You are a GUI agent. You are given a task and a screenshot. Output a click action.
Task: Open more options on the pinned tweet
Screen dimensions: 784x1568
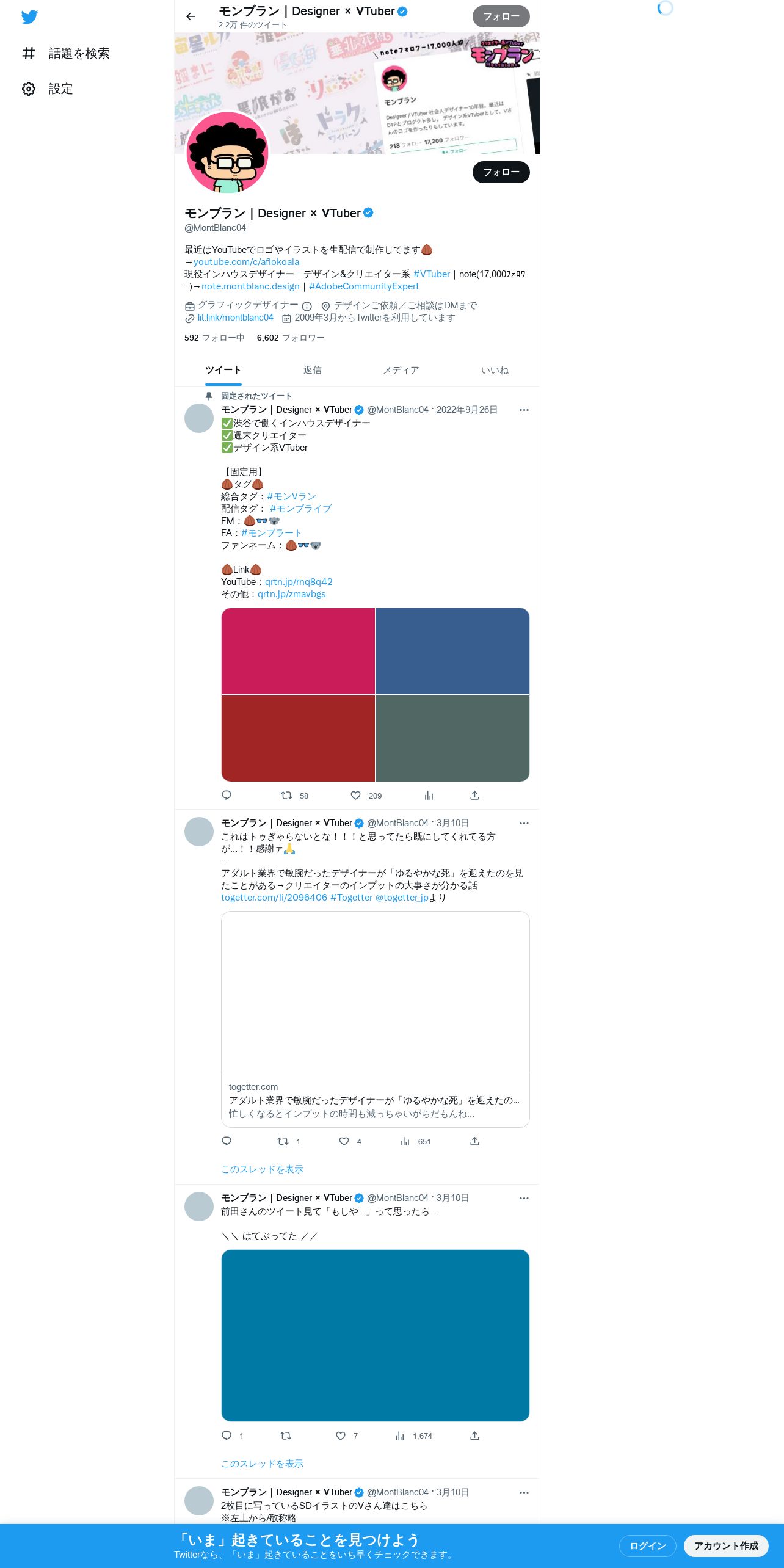524,410
